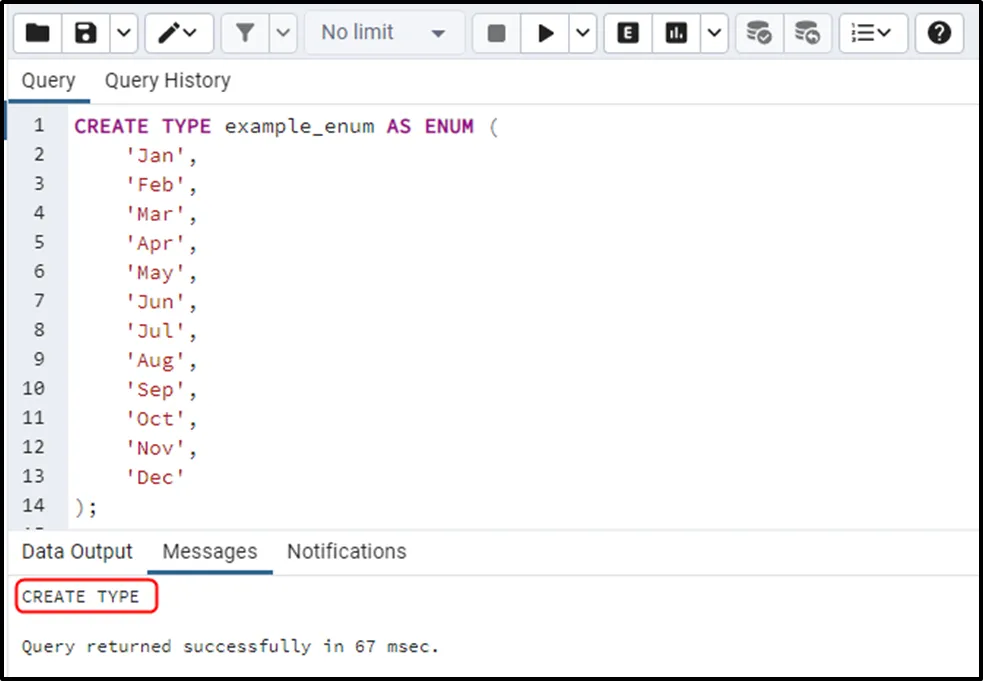Click the Commit database icon
Image resolution: width=983 pixels, height=681 pixels.
click(x=759, y=33)
